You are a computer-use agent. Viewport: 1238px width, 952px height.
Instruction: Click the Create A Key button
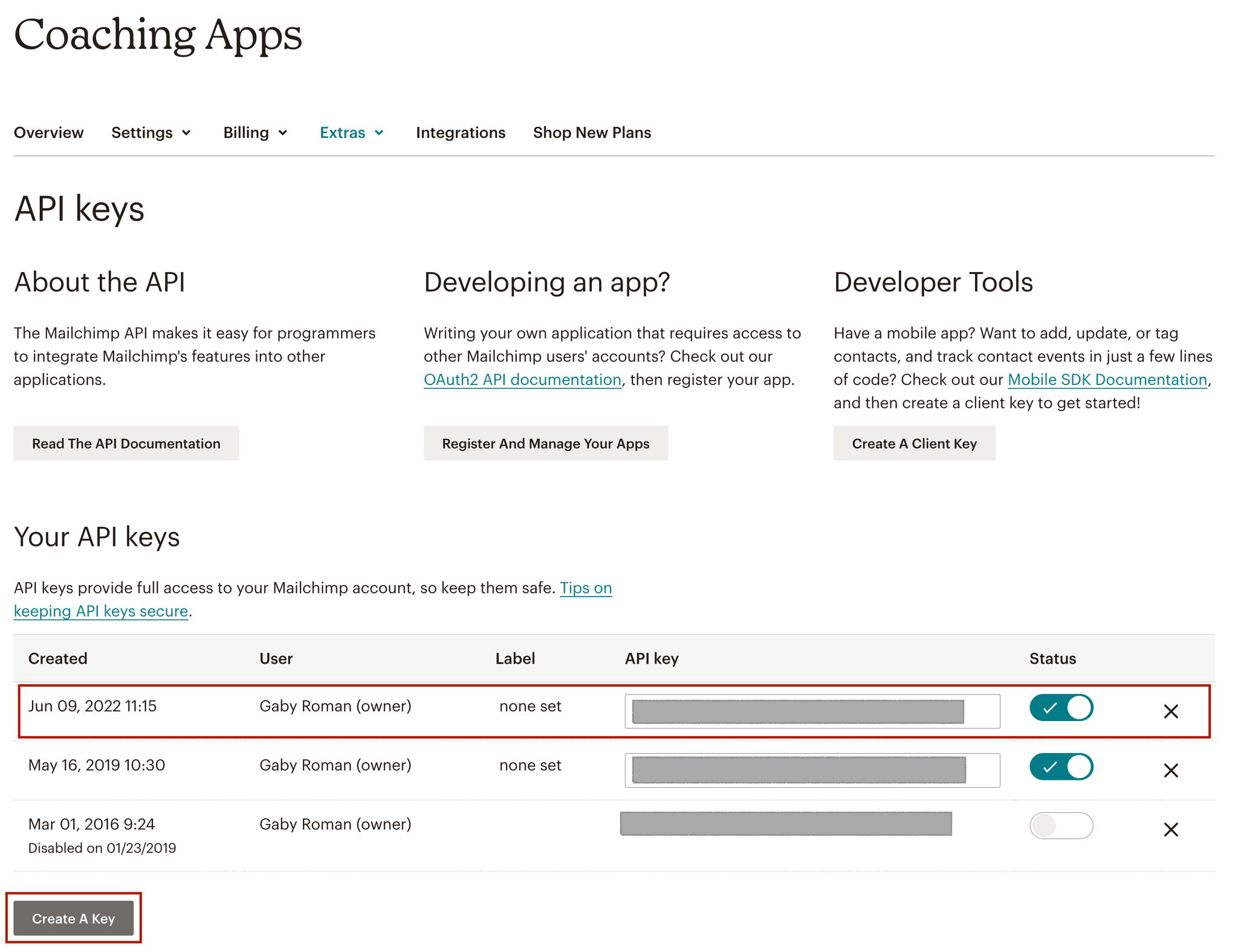tap(73, 918)
